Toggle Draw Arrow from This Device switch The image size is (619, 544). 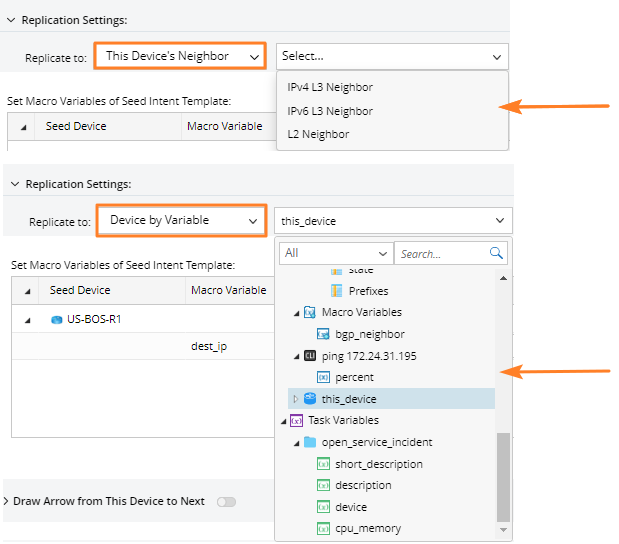pyautogui.click(x=226, y=501)
